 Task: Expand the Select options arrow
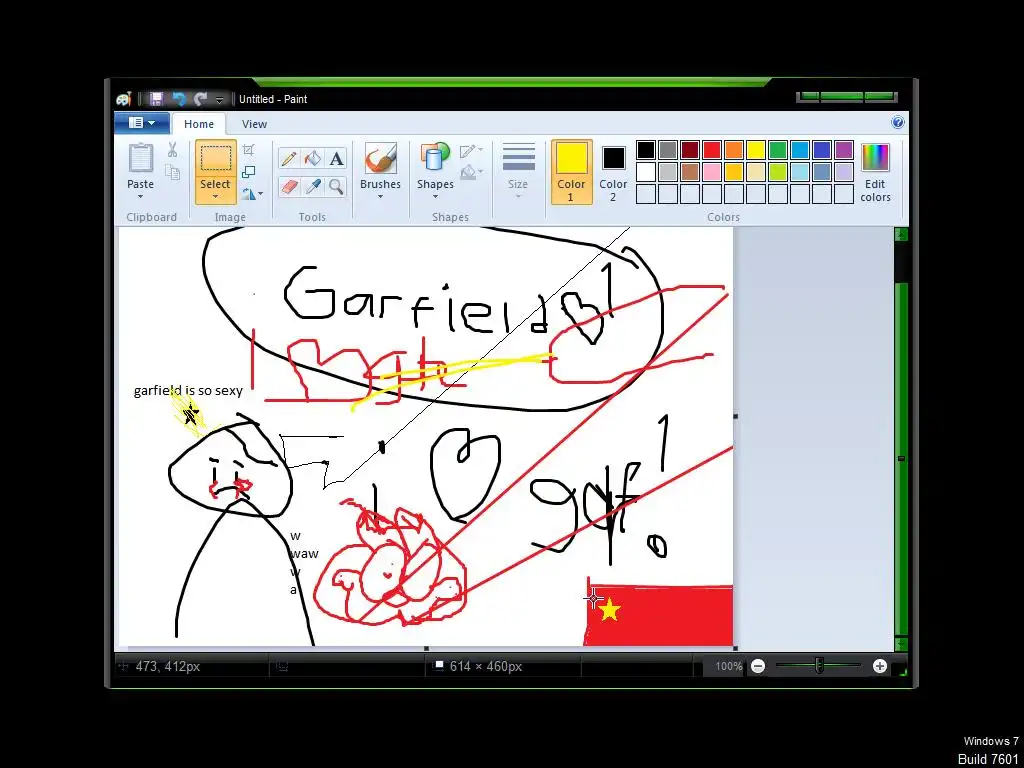tap(216, 197)
